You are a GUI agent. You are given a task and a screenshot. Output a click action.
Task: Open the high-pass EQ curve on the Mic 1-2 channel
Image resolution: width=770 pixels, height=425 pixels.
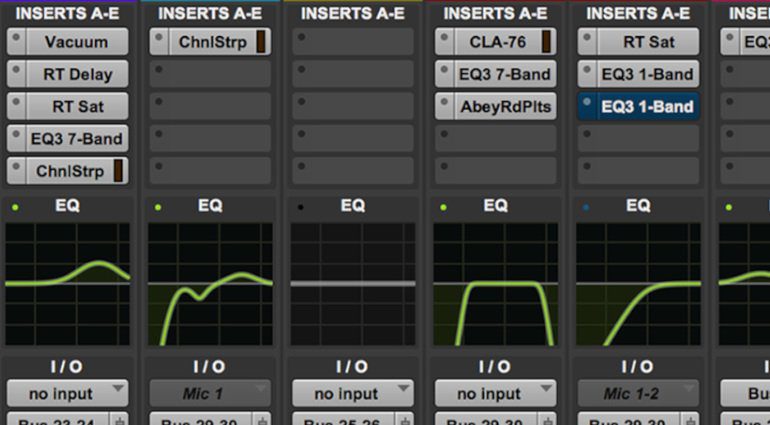pyautogui.click(x=638, y=284)
